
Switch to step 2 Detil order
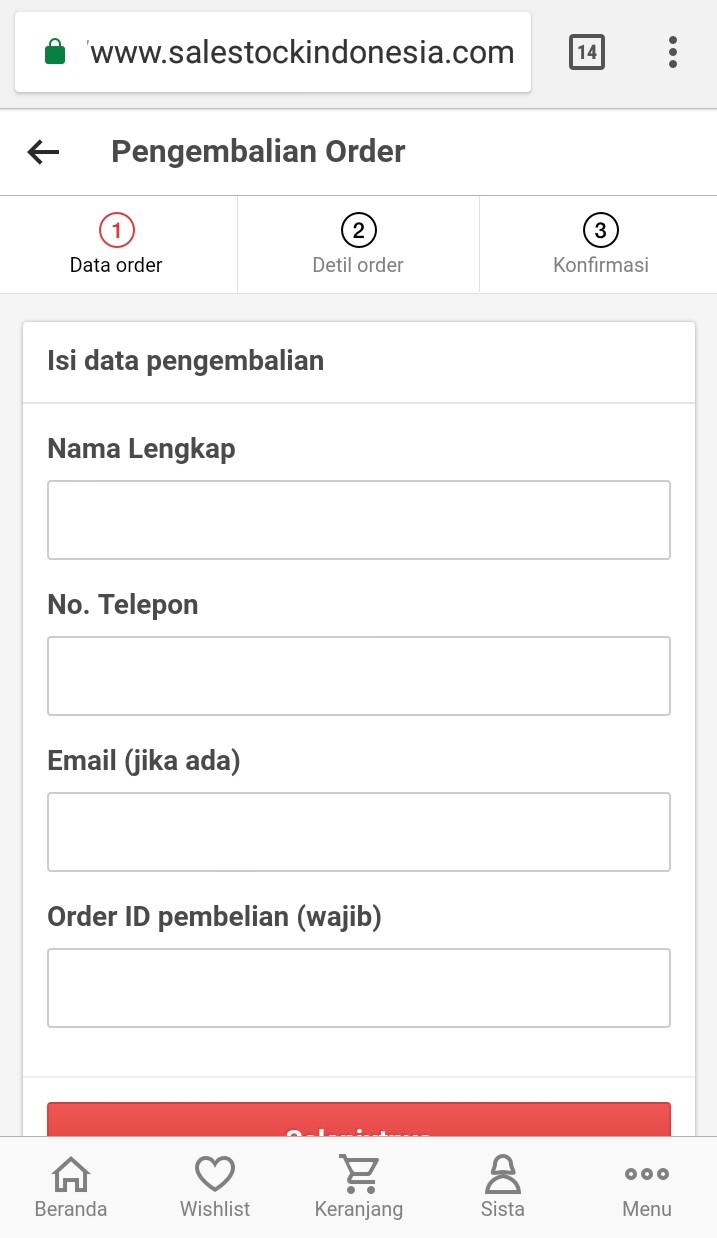[358, 245]
